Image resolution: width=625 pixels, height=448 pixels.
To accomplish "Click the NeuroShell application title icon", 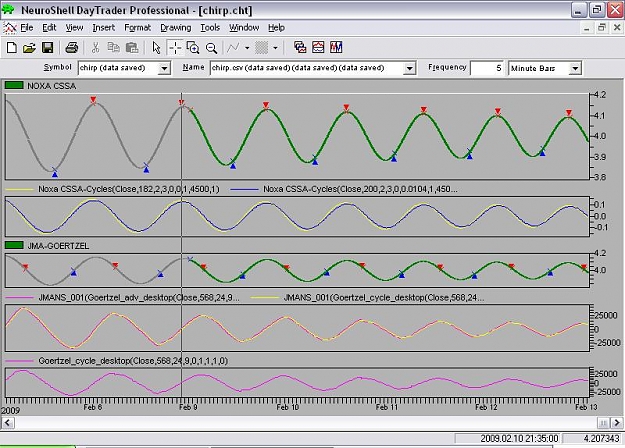I will click(8, 10).
